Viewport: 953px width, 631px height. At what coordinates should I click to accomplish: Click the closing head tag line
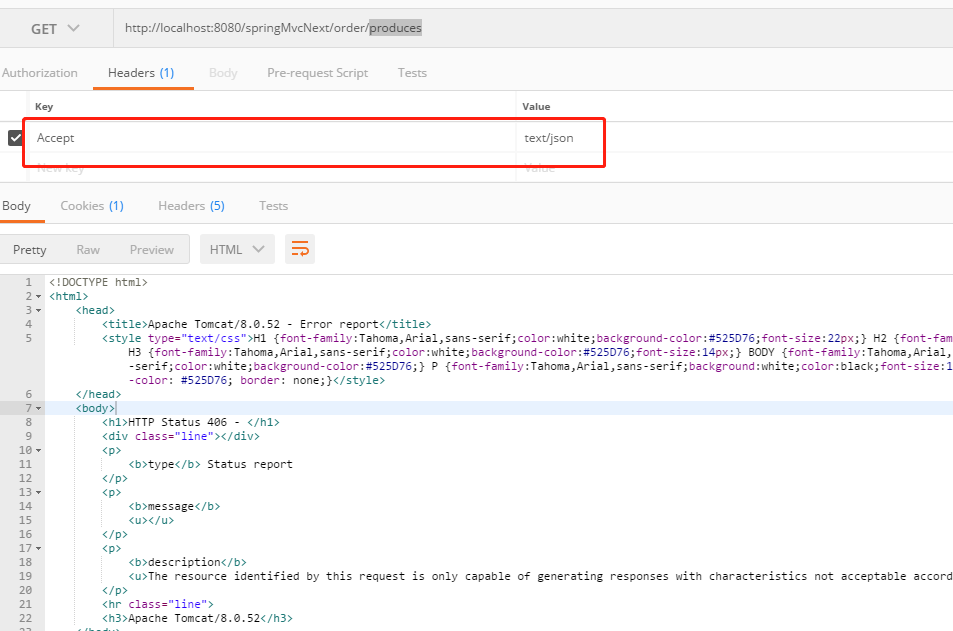[98, 394]
